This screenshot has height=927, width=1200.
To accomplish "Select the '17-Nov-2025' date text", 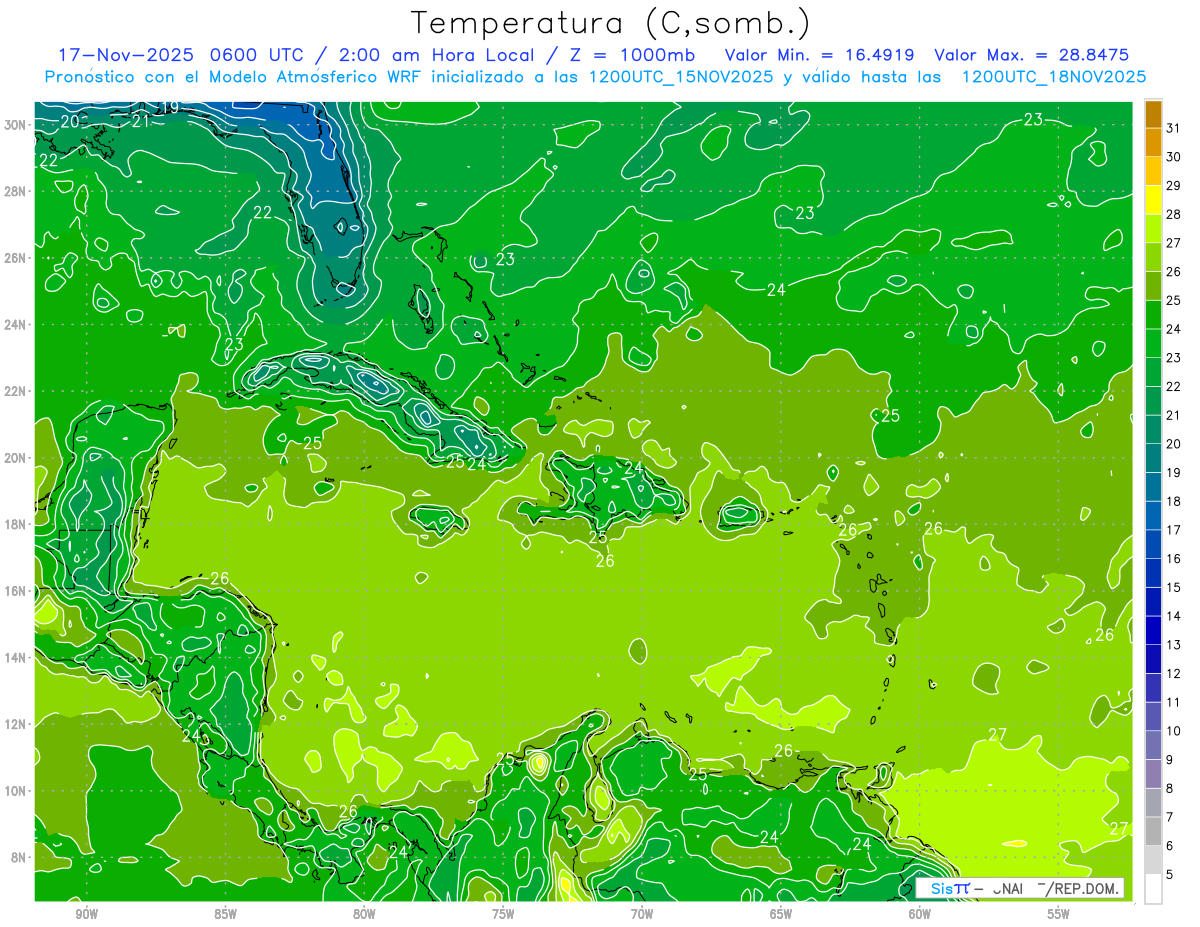I will click(125, 54).
